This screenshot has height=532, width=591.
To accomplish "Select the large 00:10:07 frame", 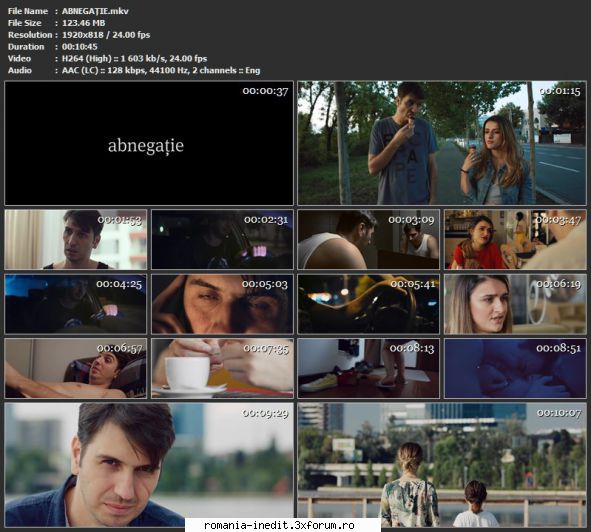I will 442,465.
